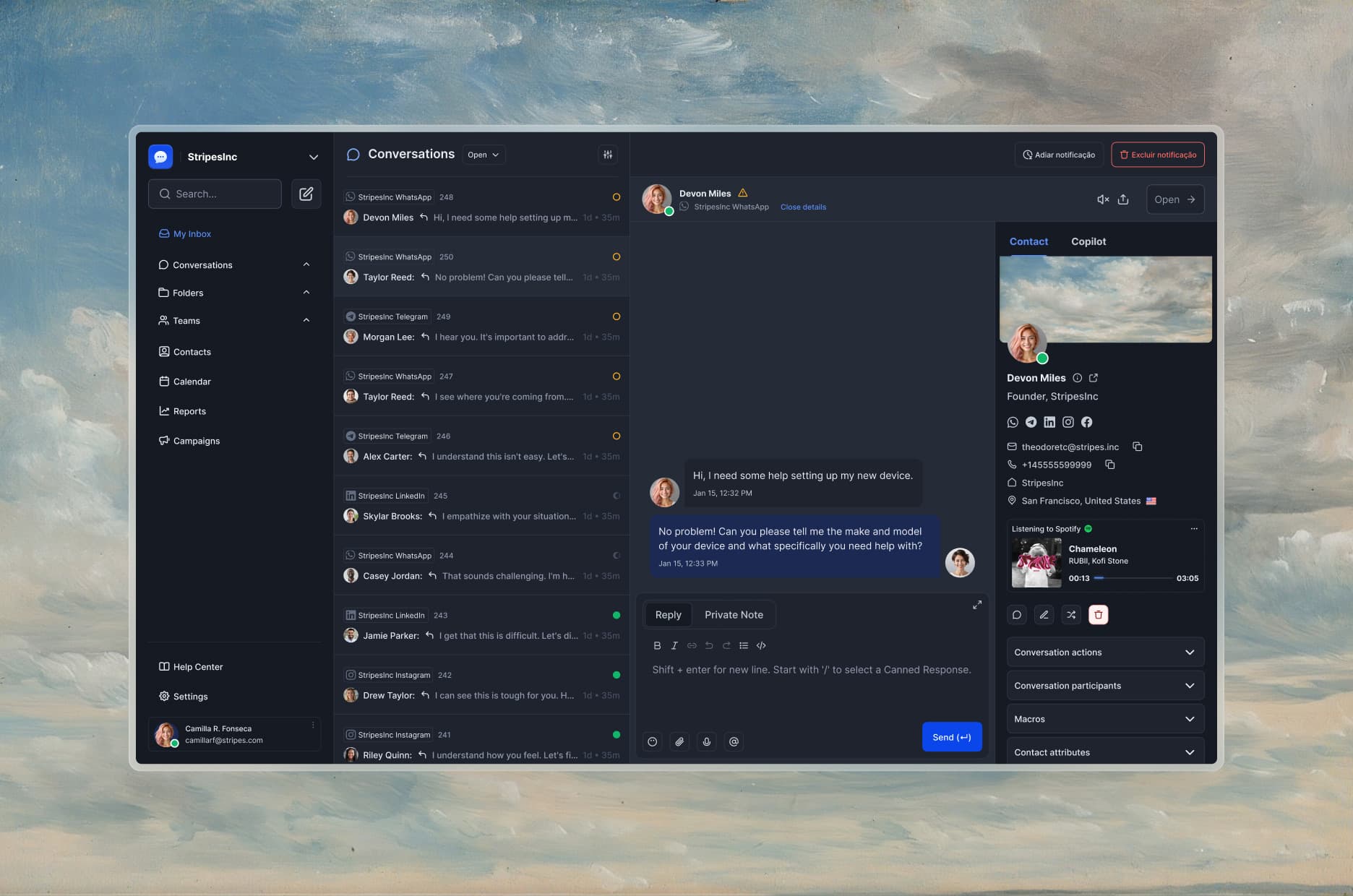The image size is (1353, 896).
Task: Click the compose new conversation icon
Action: click(x=306, y=194)
